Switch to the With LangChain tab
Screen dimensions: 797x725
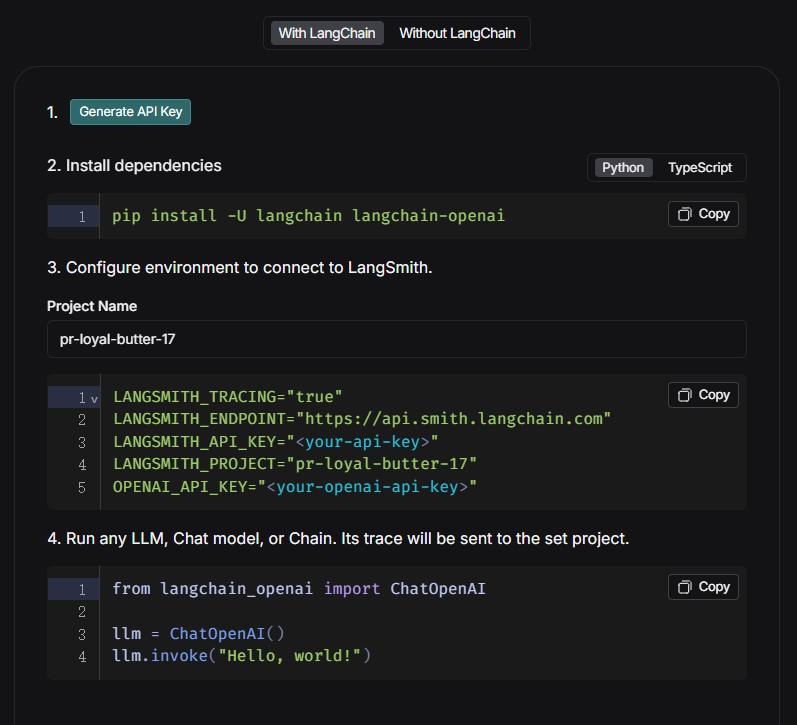[x=327, y=33]
